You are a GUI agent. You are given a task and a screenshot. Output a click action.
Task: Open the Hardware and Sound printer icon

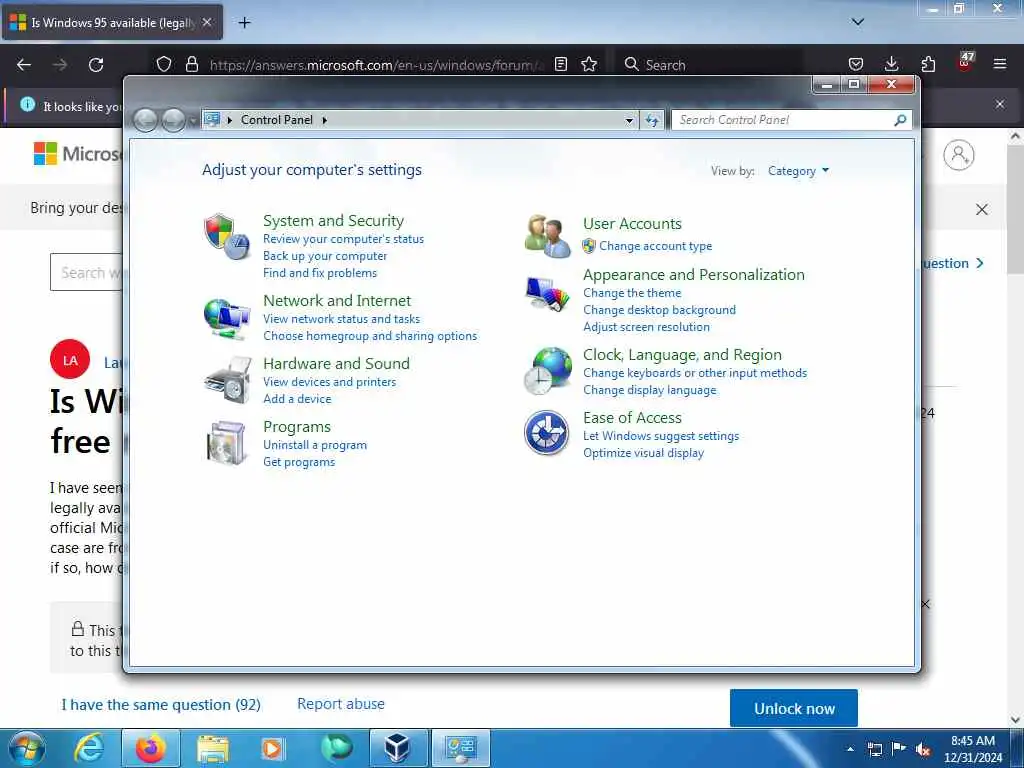pyautogui.click(x=227, y=380)
